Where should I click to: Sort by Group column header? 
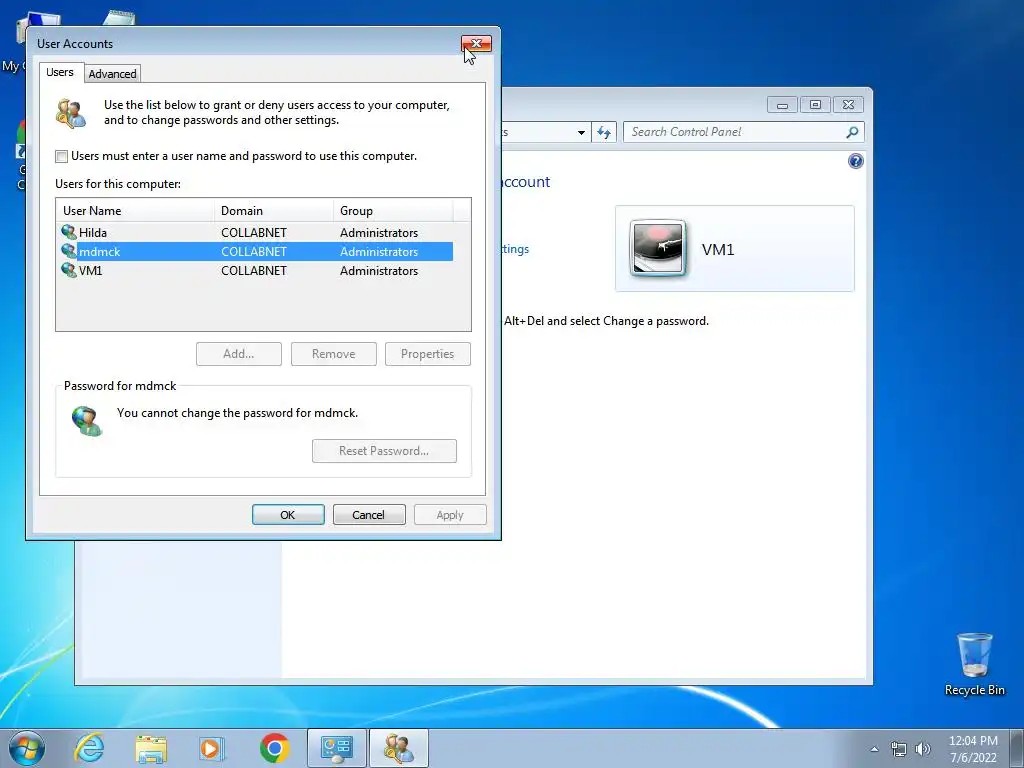(x=393, y=210)
